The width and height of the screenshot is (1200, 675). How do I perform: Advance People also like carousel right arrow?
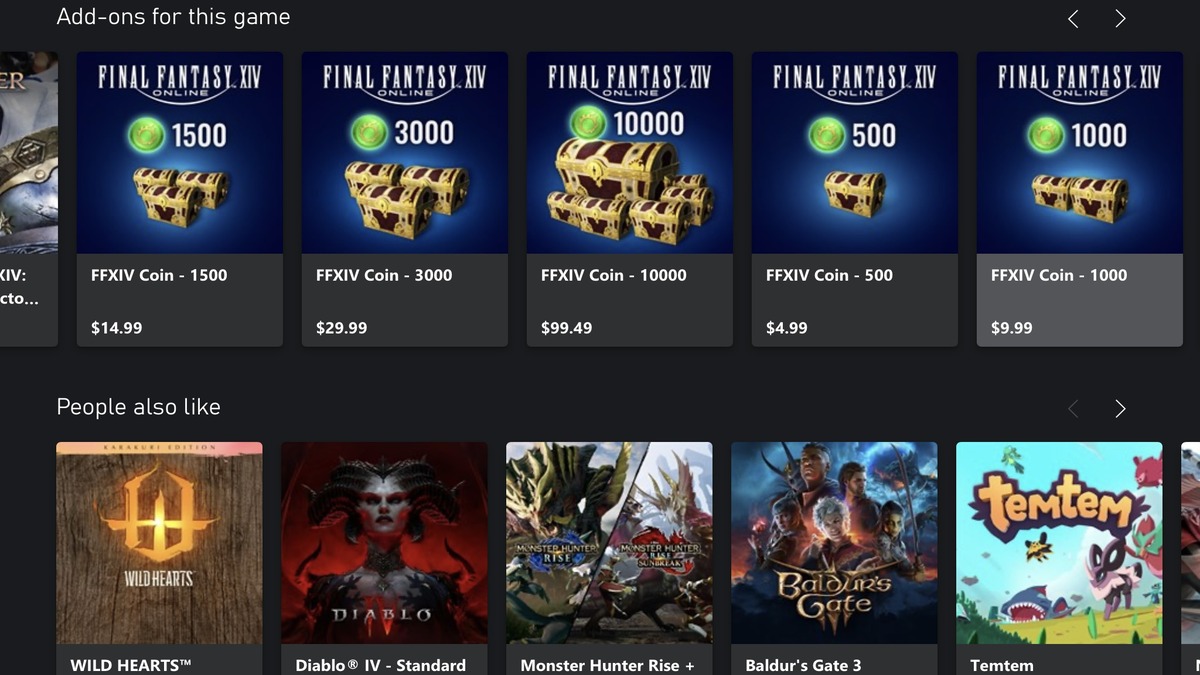click(x=1120, y=409)
